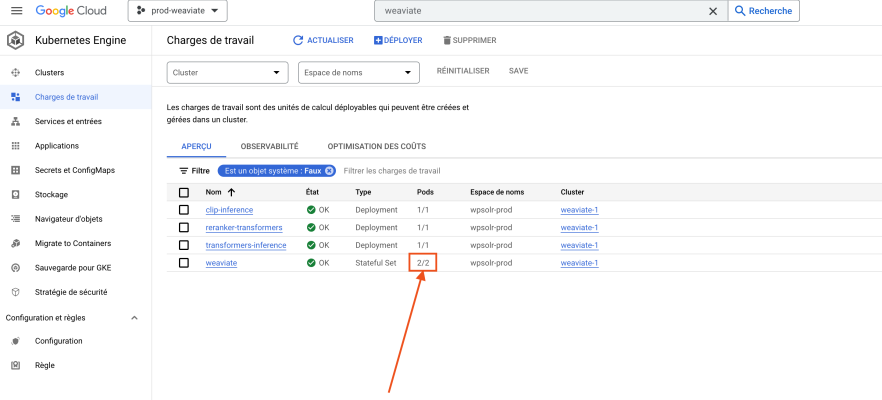This screenshot has width=882, height=400.
Task: Sort by Nom using the arrow icon
Action: (231, 192)
